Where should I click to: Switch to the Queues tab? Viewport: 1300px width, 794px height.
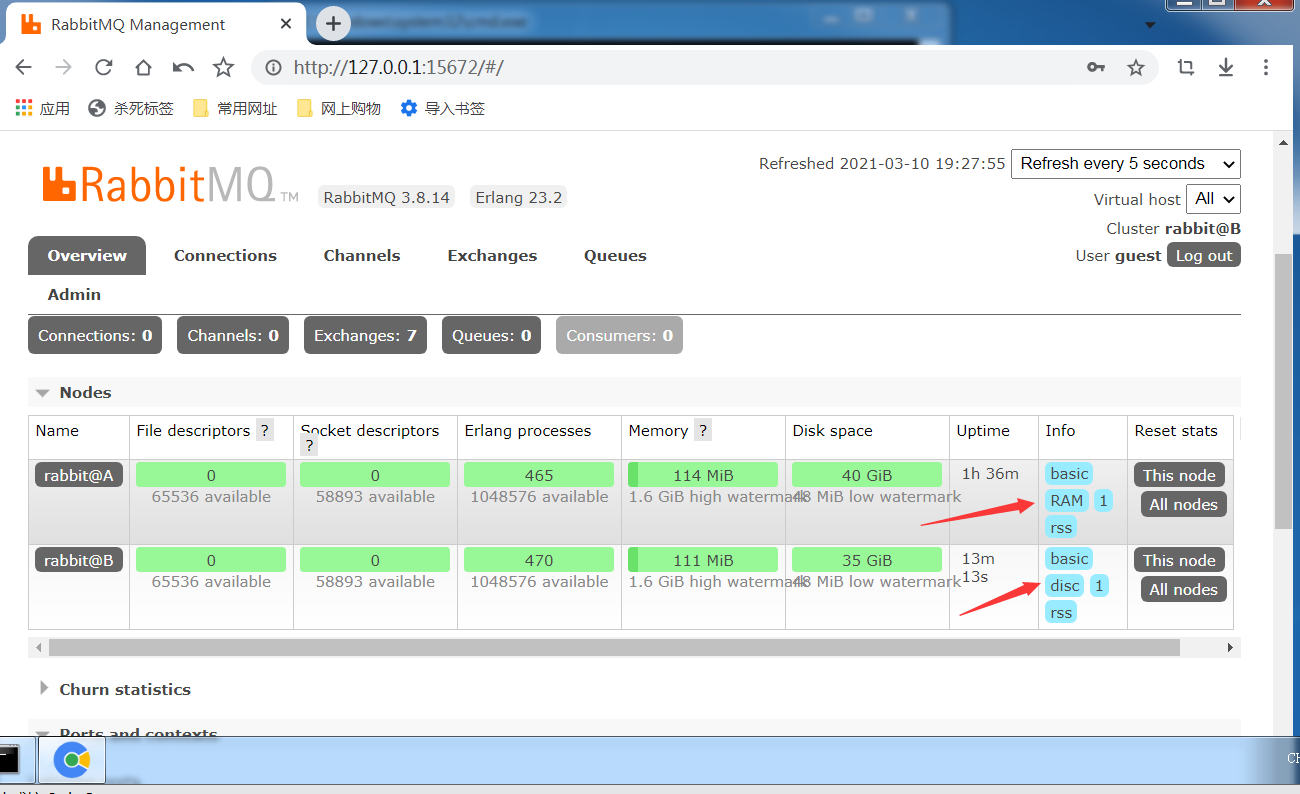pos(615,255)
